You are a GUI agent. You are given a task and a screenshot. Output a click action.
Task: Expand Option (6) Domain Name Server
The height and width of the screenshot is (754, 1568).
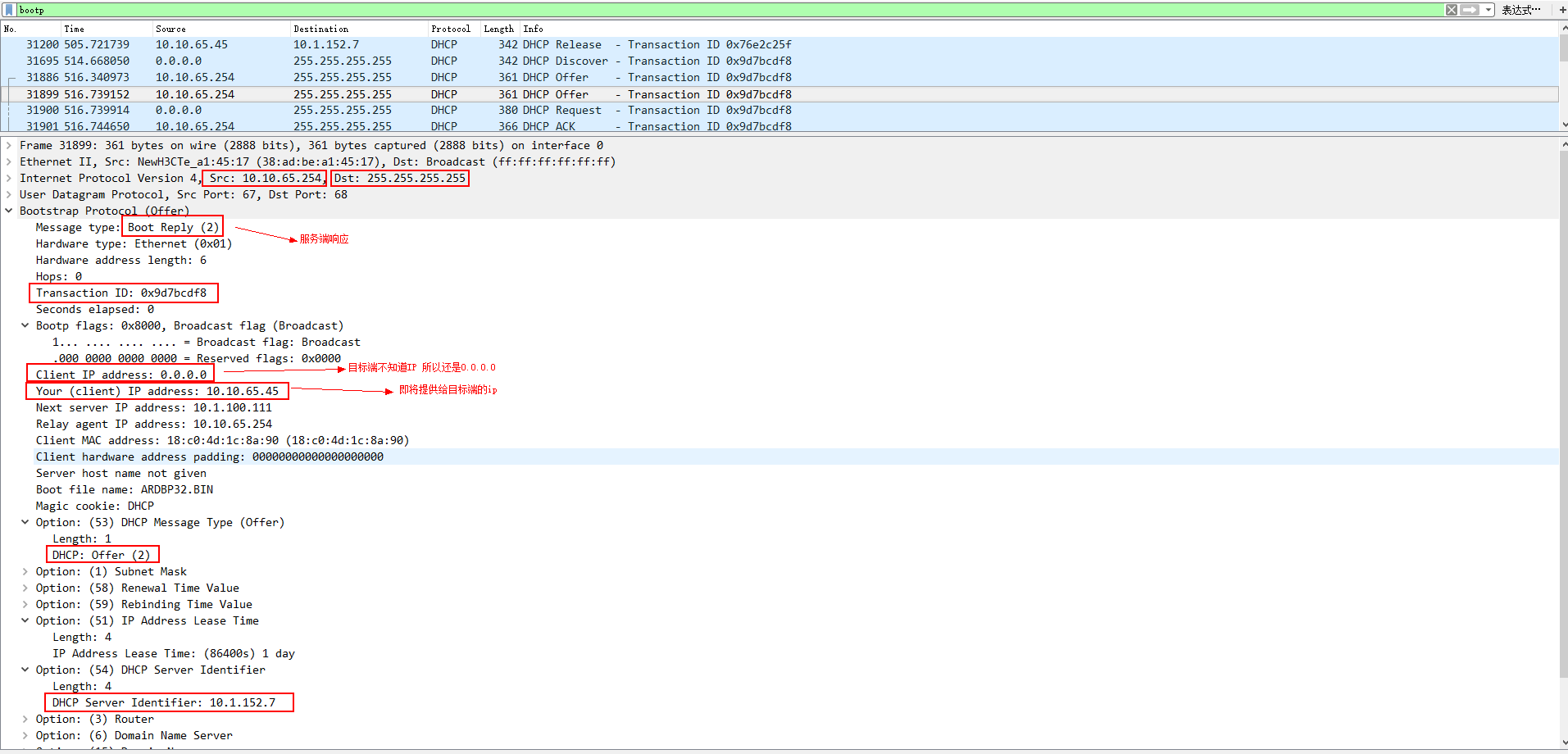pos(25,736)
